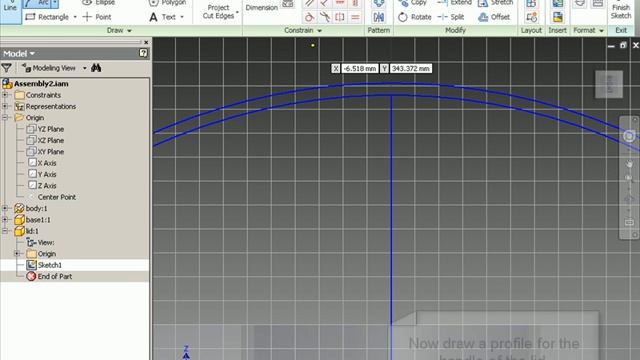Screen dimensions: 640x360
Task: Expand the body:1 component
Action: point(5,208)
